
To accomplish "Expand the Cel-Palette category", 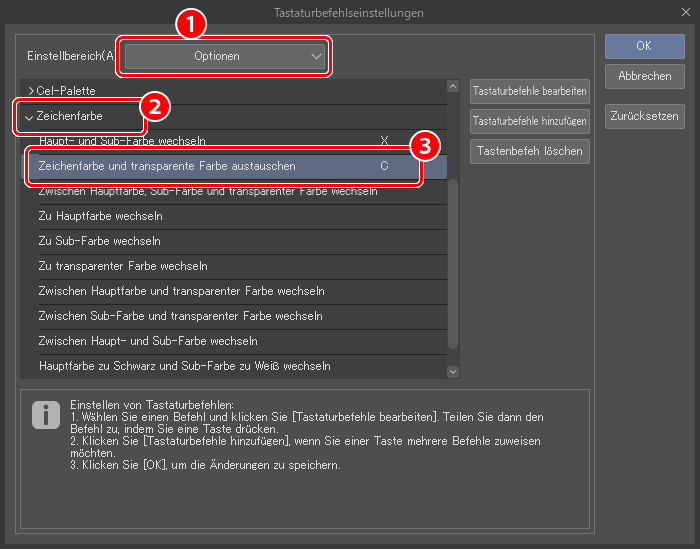I will (x=32, y=91).
